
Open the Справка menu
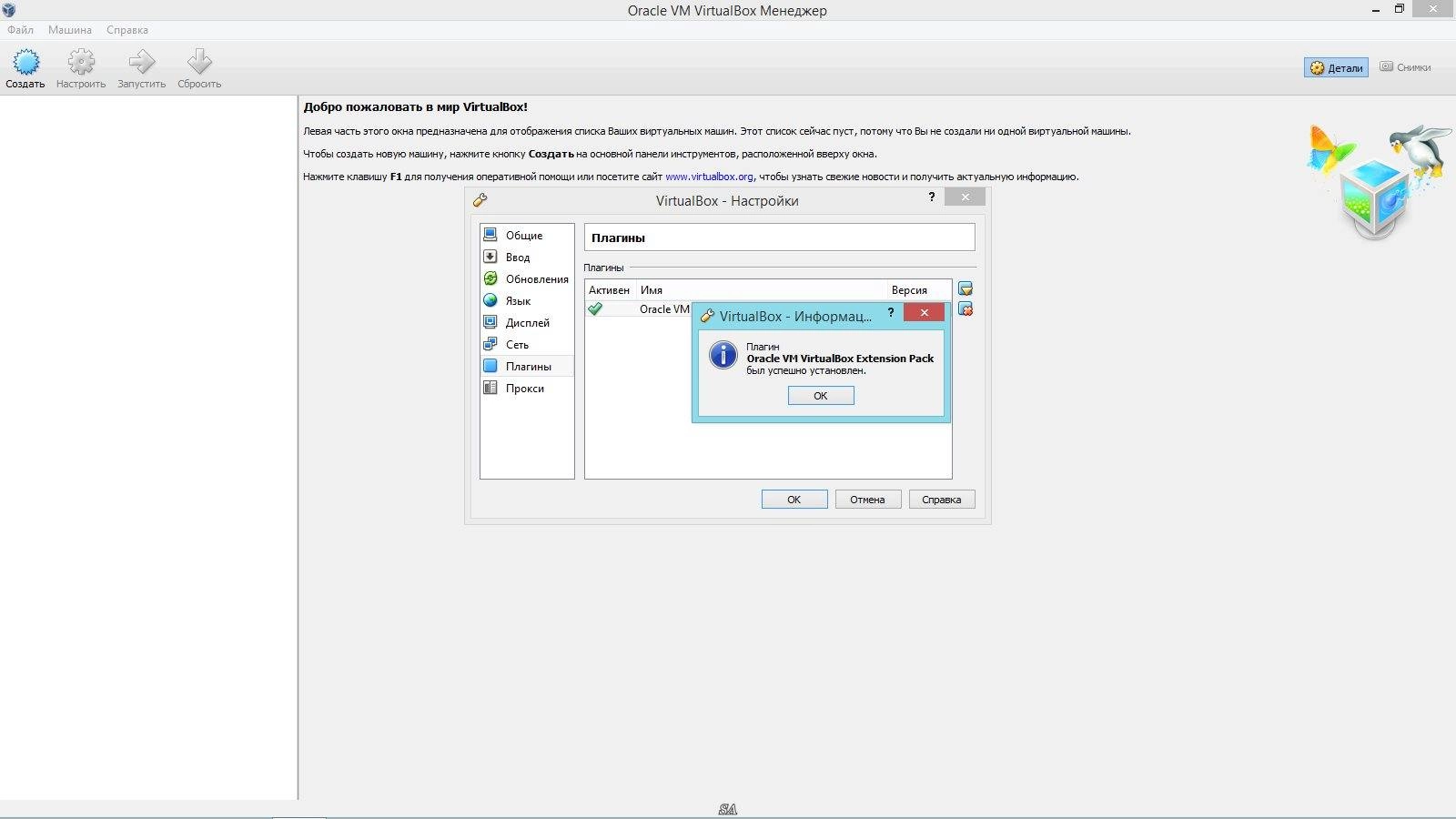127,30
